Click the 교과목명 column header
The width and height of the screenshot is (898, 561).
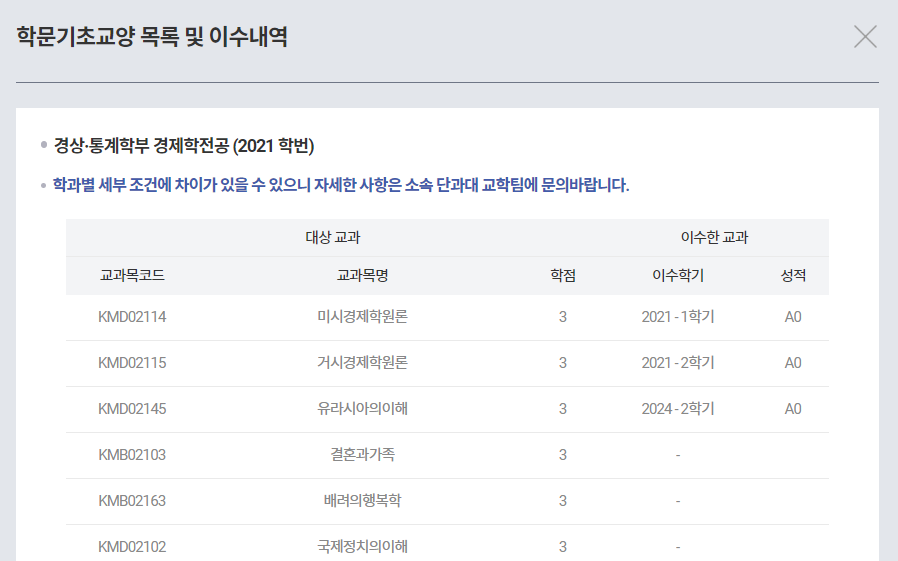click(x=362, y=275)
